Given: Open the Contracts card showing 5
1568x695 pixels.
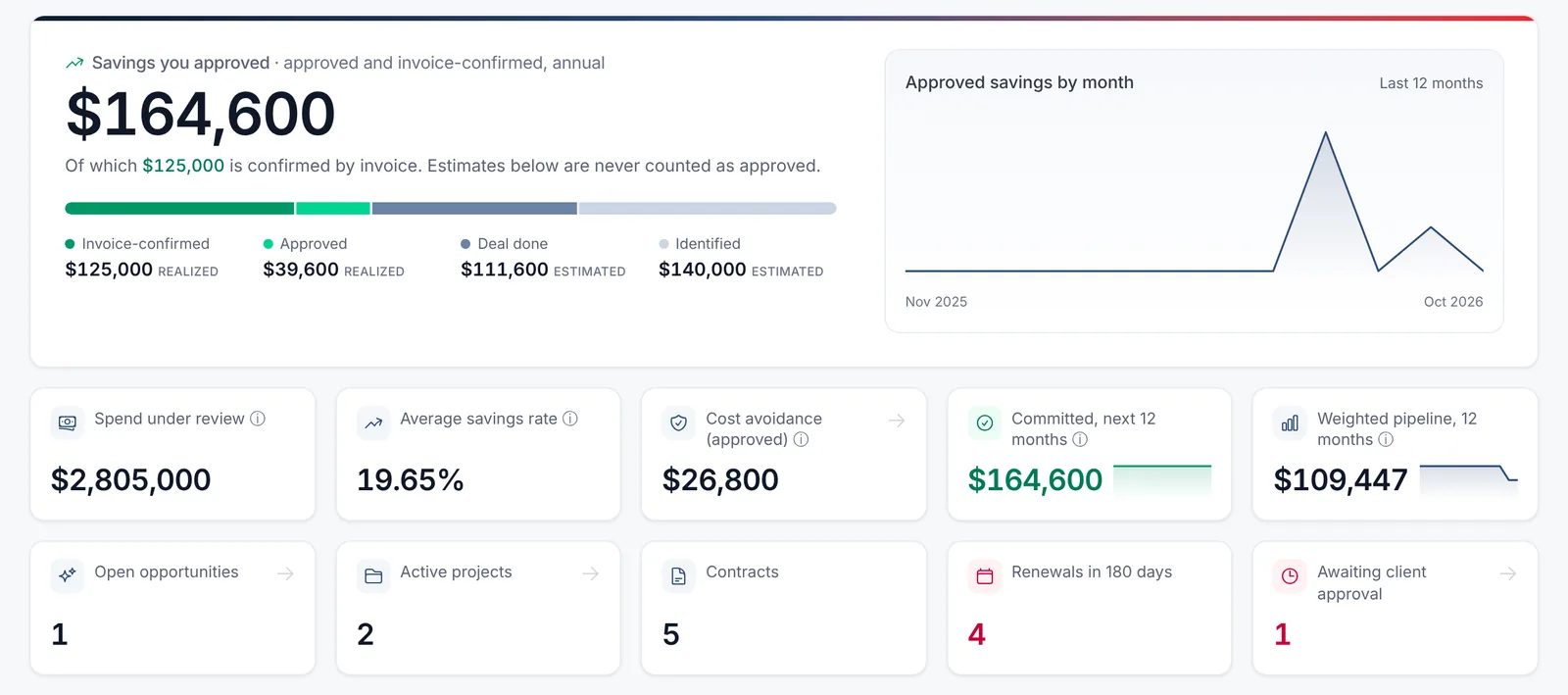Looking at the screenshot, I should click(784, 608).
